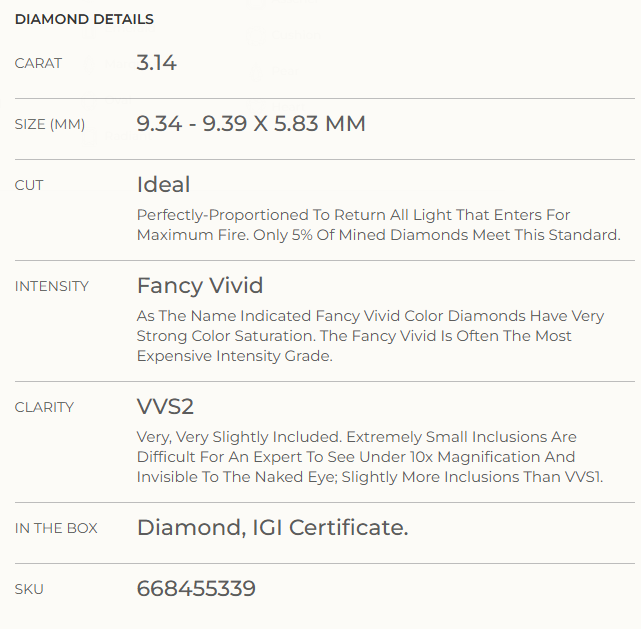Click the Diamond, IGI Certificate text
This screenshot has height=629, width=641.
click(273, 528)
